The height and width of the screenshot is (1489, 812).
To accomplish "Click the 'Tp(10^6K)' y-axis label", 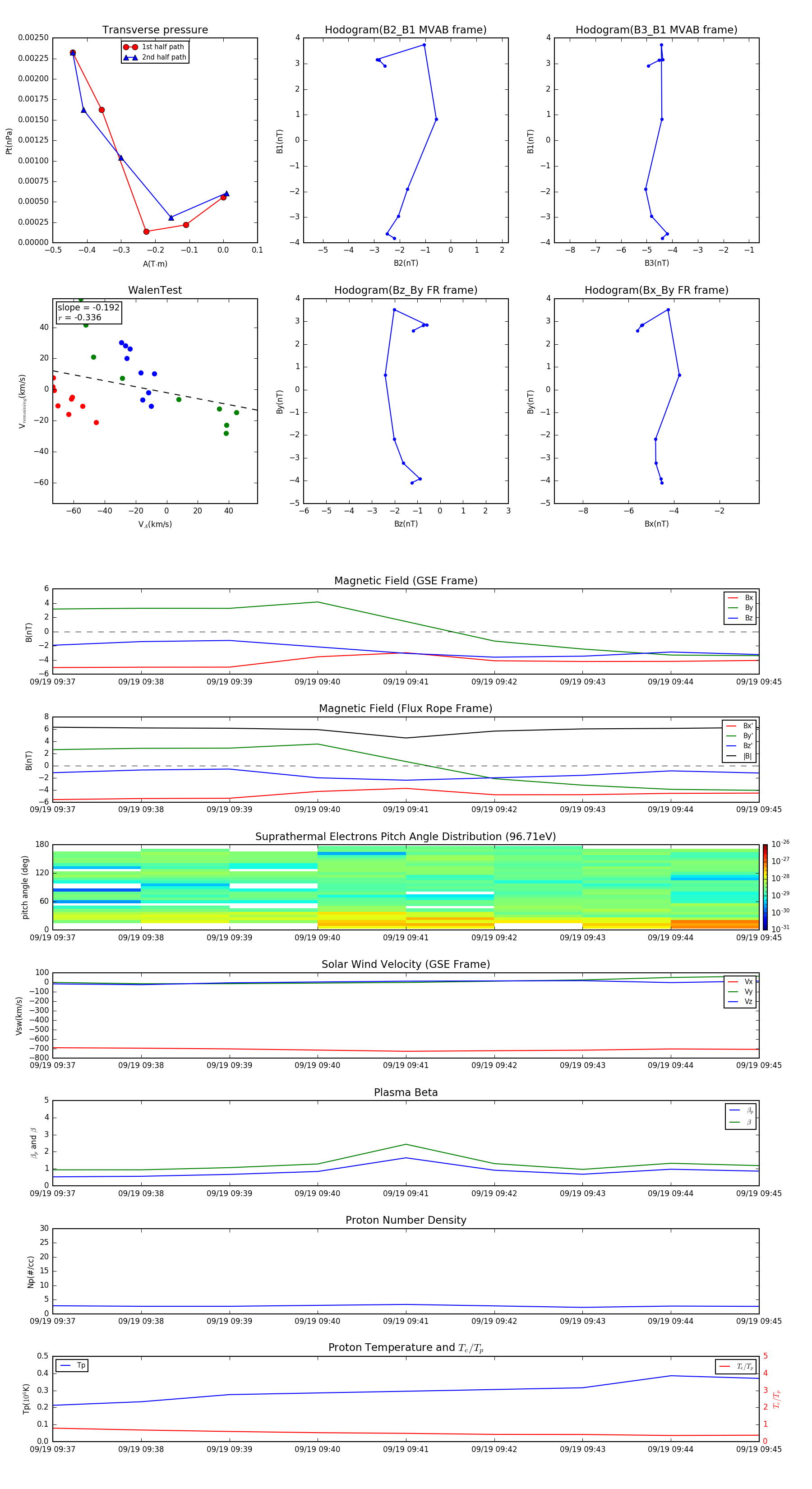I will [x=26, y=1399].
